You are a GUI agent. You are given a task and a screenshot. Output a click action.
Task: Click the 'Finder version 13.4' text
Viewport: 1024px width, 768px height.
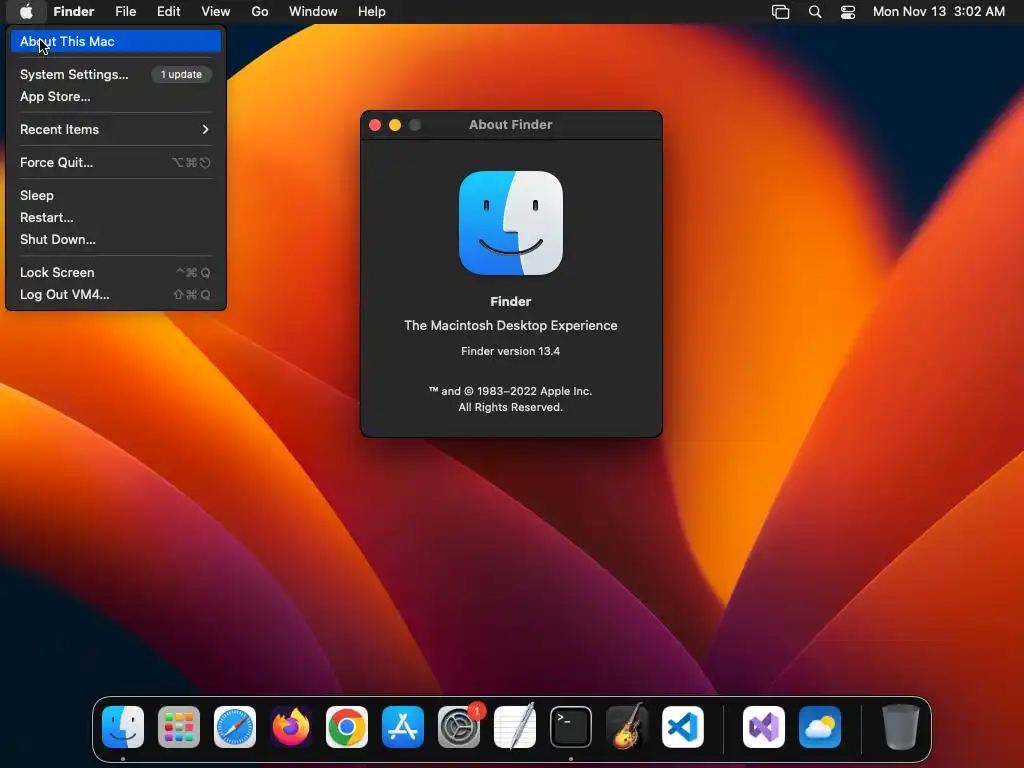(511, 351)
